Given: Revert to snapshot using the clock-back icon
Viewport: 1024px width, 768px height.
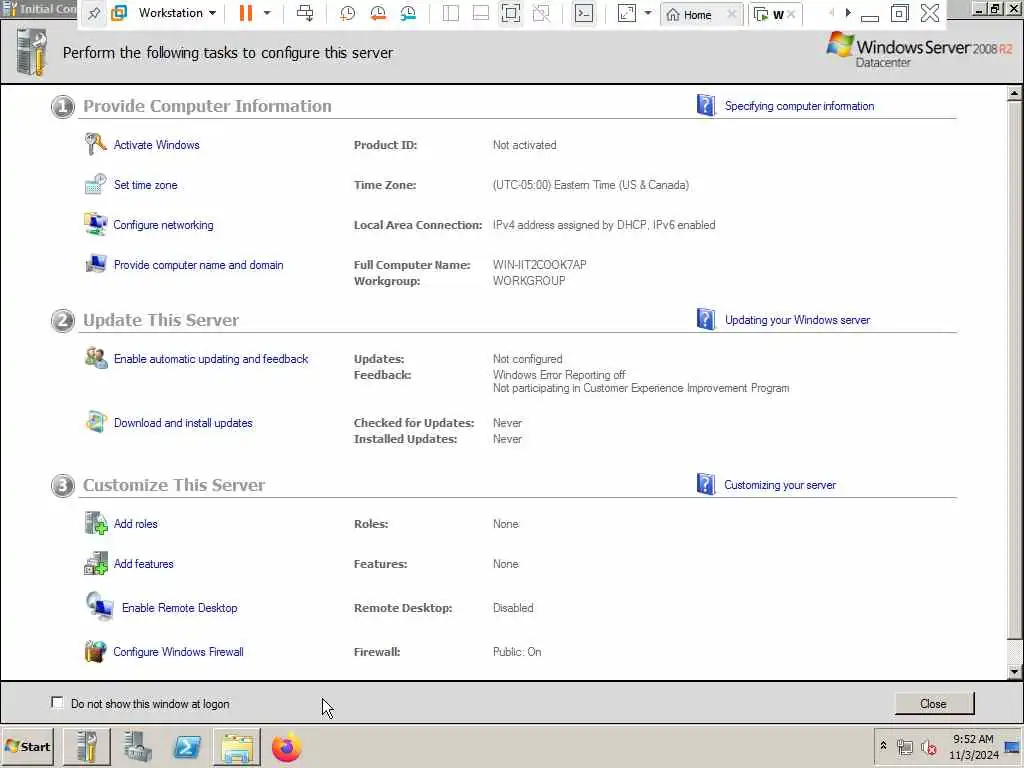Looking at the screenshot, I should click(377, 13).
